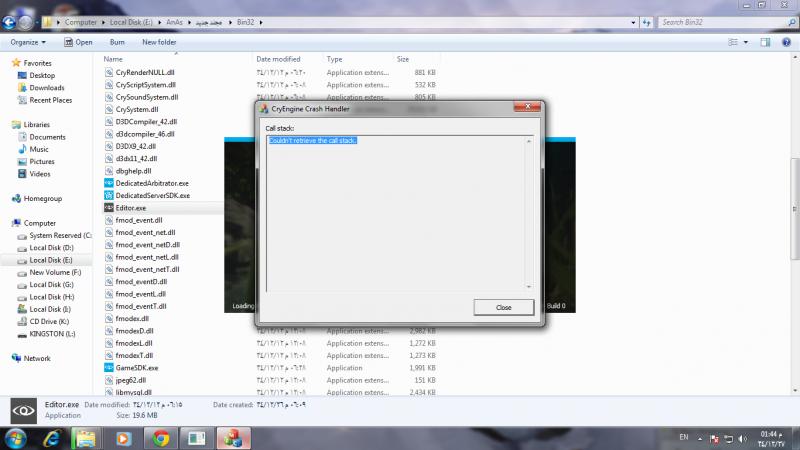This screenshot has width=800, height=450.
Task: Click the refresh button beside address bar
Action: [646, 22]
